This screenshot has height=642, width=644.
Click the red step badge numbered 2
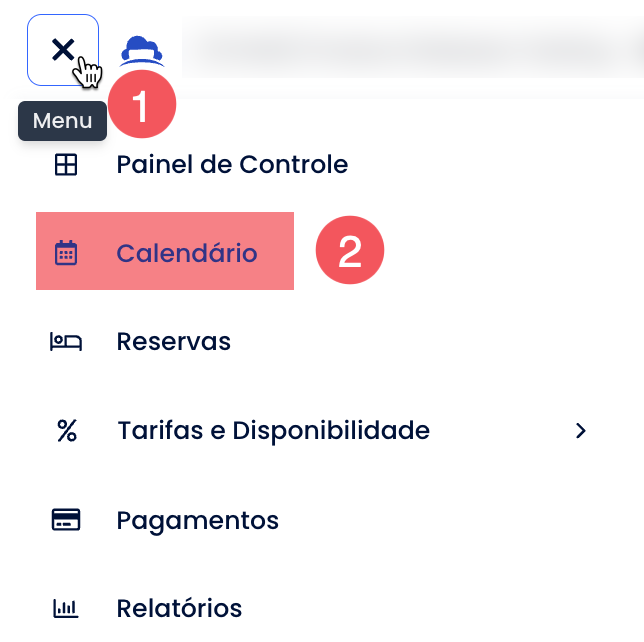click(x=350, y=250)
